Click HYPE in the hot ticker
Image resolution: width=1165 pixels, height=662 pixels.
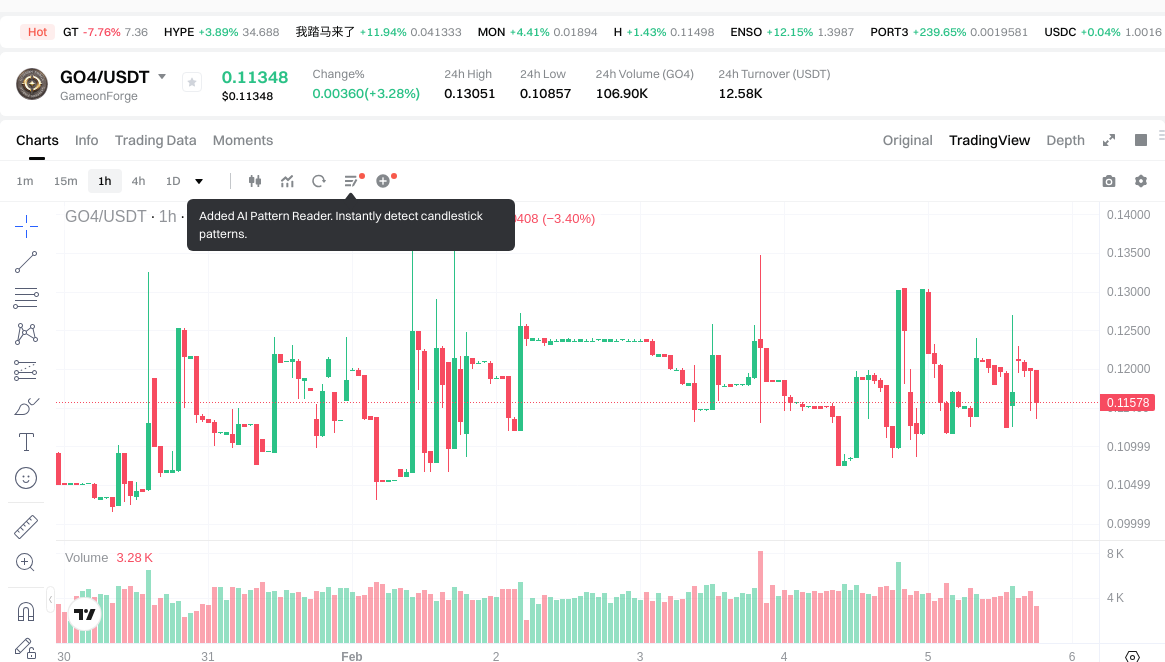[179, 32]
